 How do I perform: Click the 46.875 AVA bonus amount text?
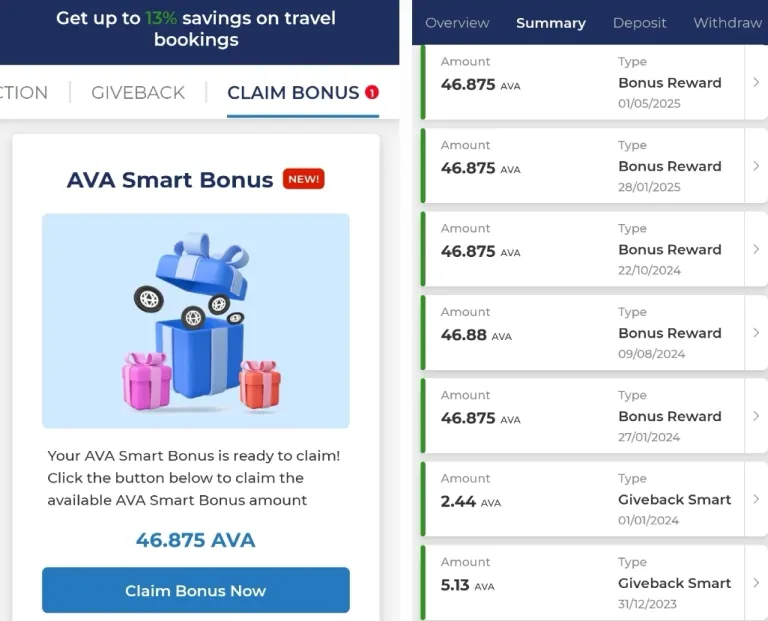[195, 540]
